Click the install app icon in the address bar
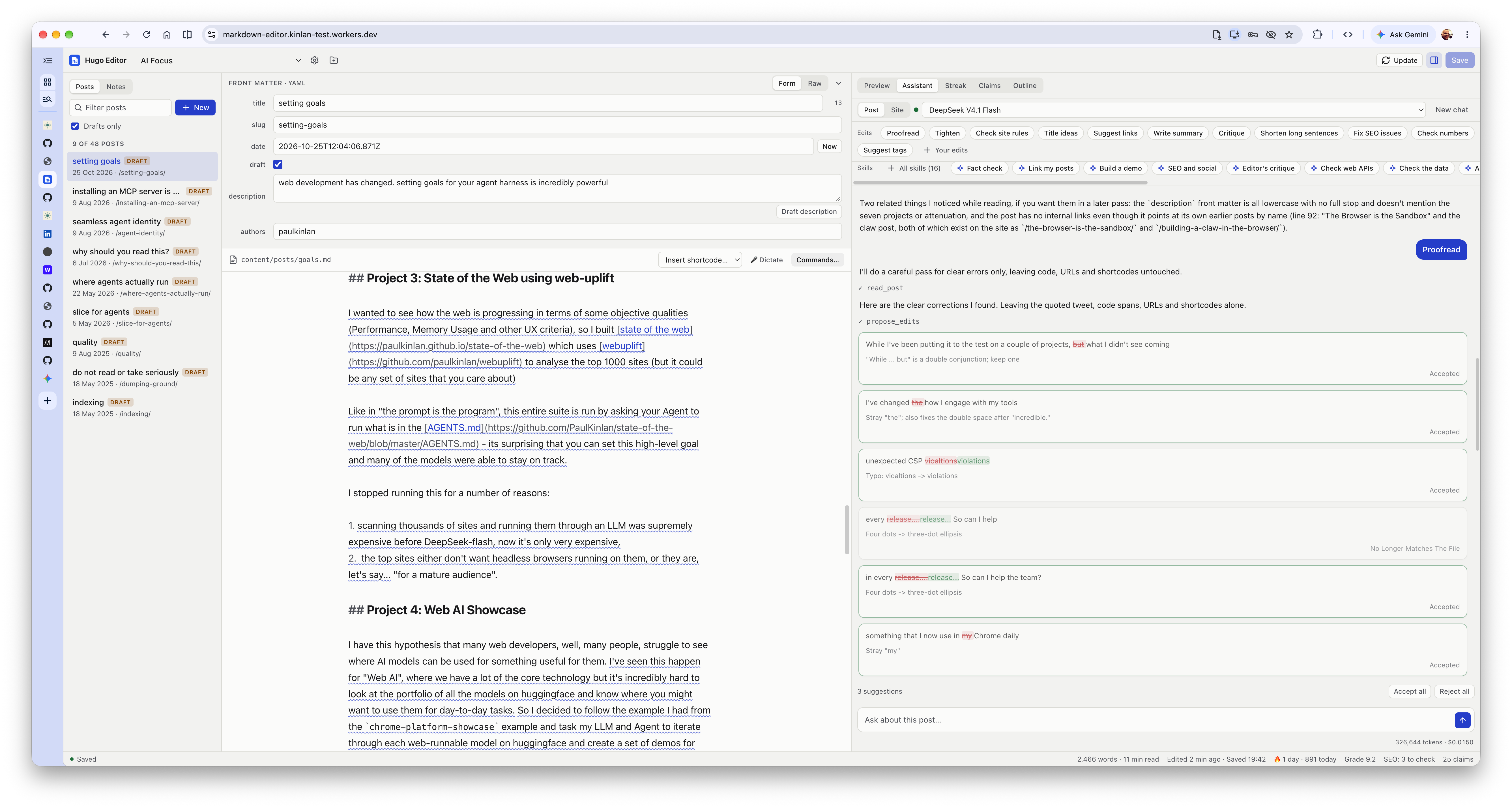 pos(1234,35)
